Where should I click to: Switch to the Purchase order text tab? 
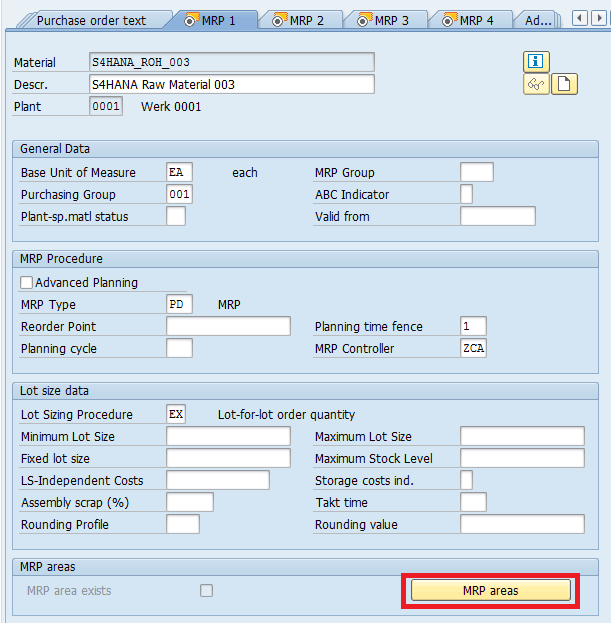[91, 20]
